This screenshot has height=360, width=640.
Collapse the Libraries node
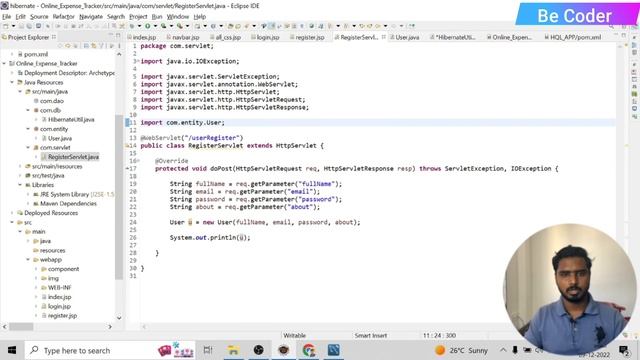click(x=20, y=185)
